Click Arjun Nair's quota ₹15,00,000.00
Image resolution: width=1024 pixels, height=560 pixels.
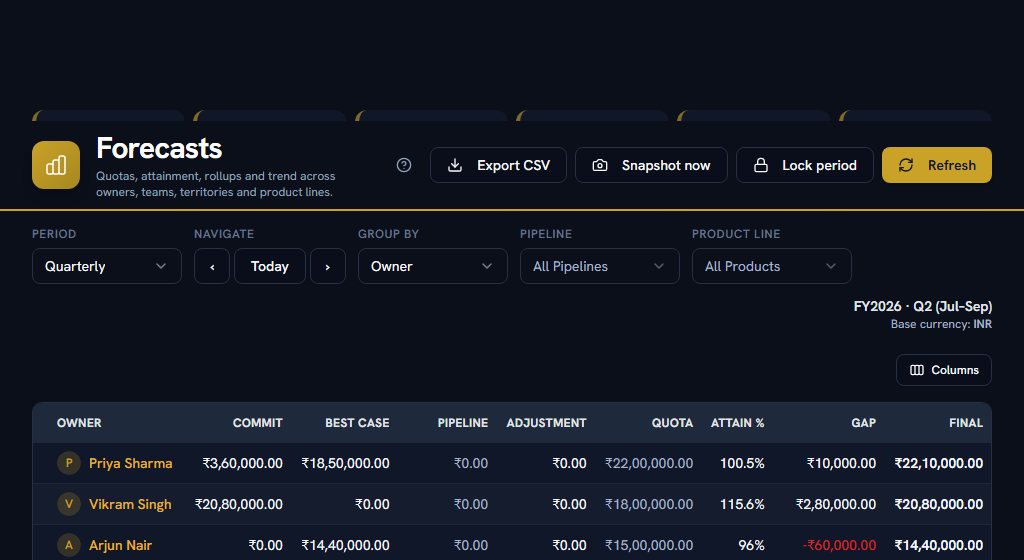coord(649,546)
